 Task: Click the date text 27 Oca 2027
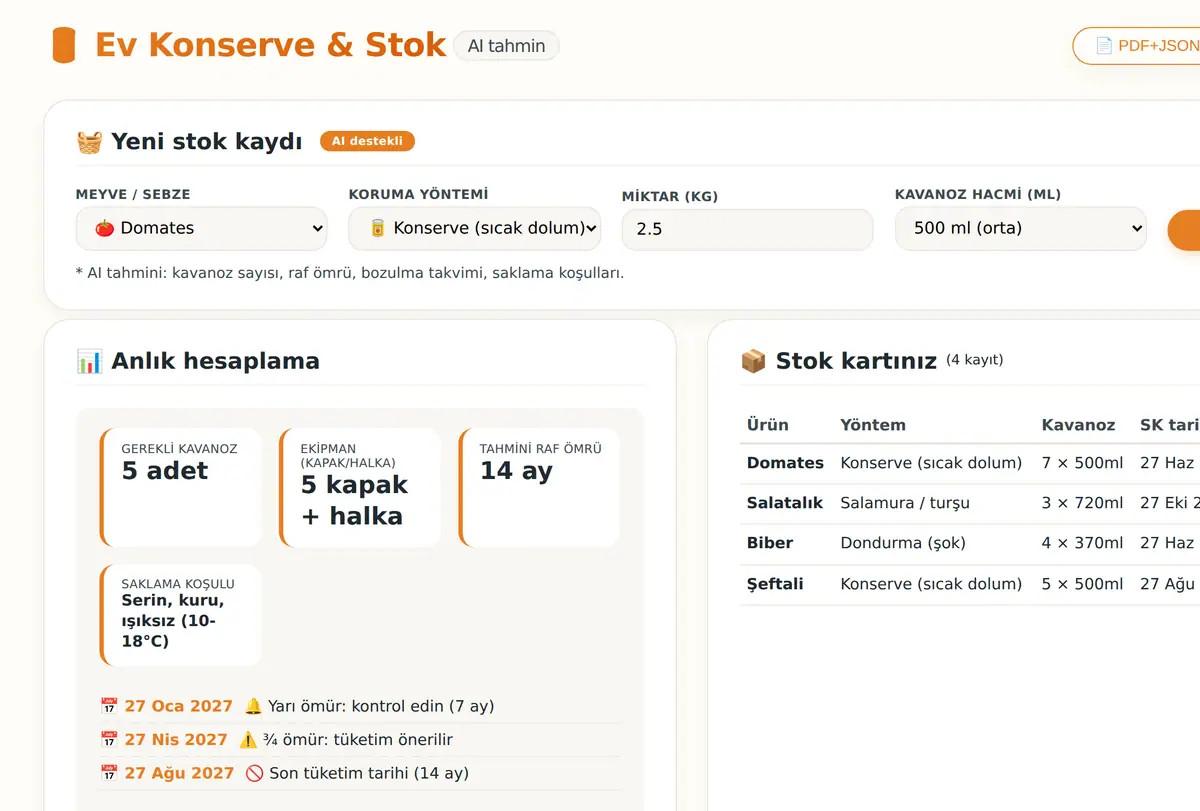click(x=179, y=706)
